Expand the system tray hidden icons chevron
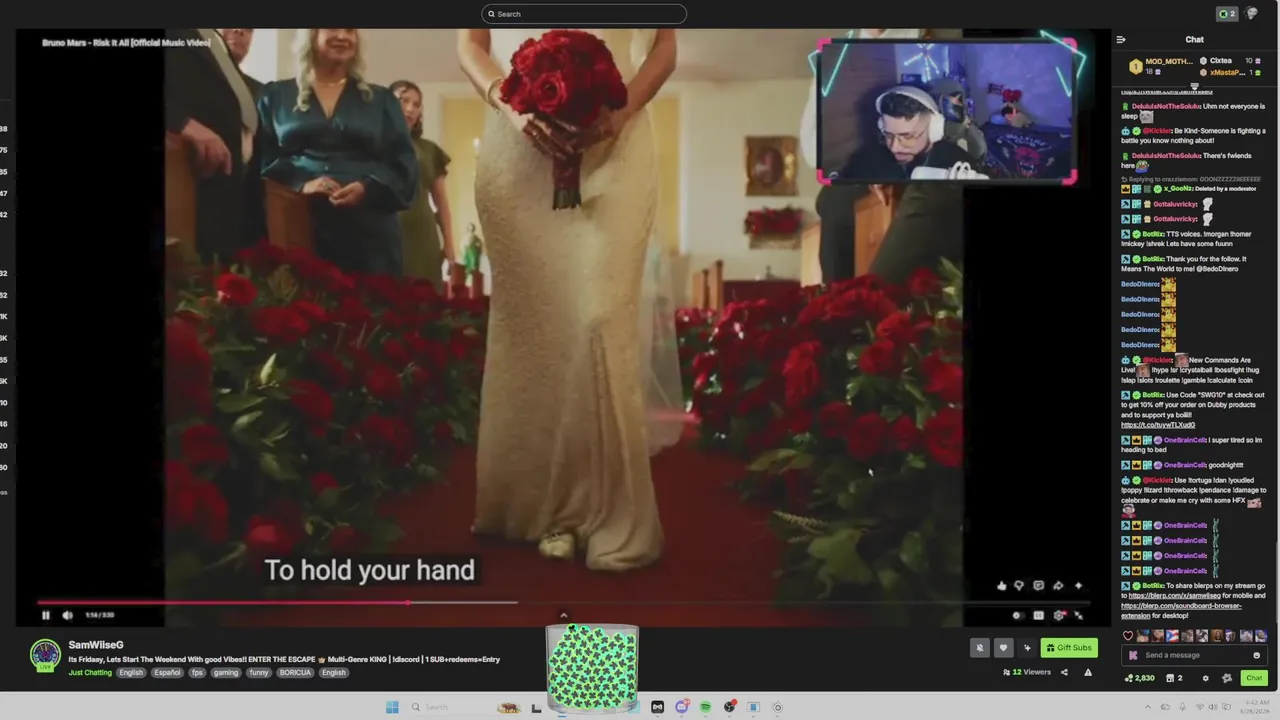The image size is (1280, 720). (1147, 707)
